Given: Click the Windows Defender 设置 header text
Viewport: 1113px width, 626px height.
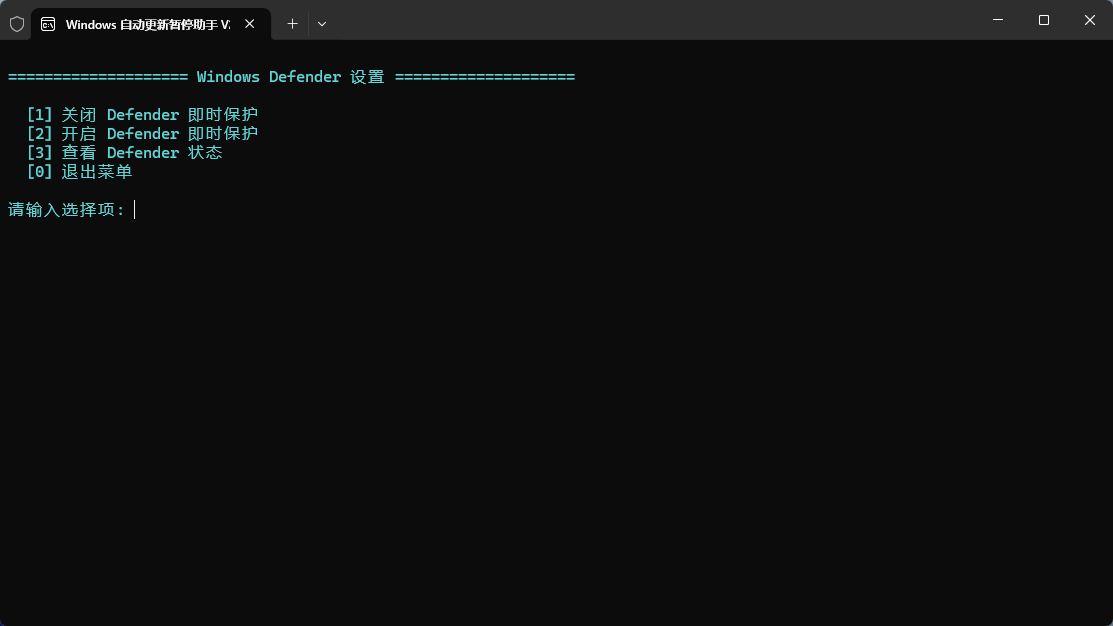Looking at the screenshot, I should click(290, 77).
